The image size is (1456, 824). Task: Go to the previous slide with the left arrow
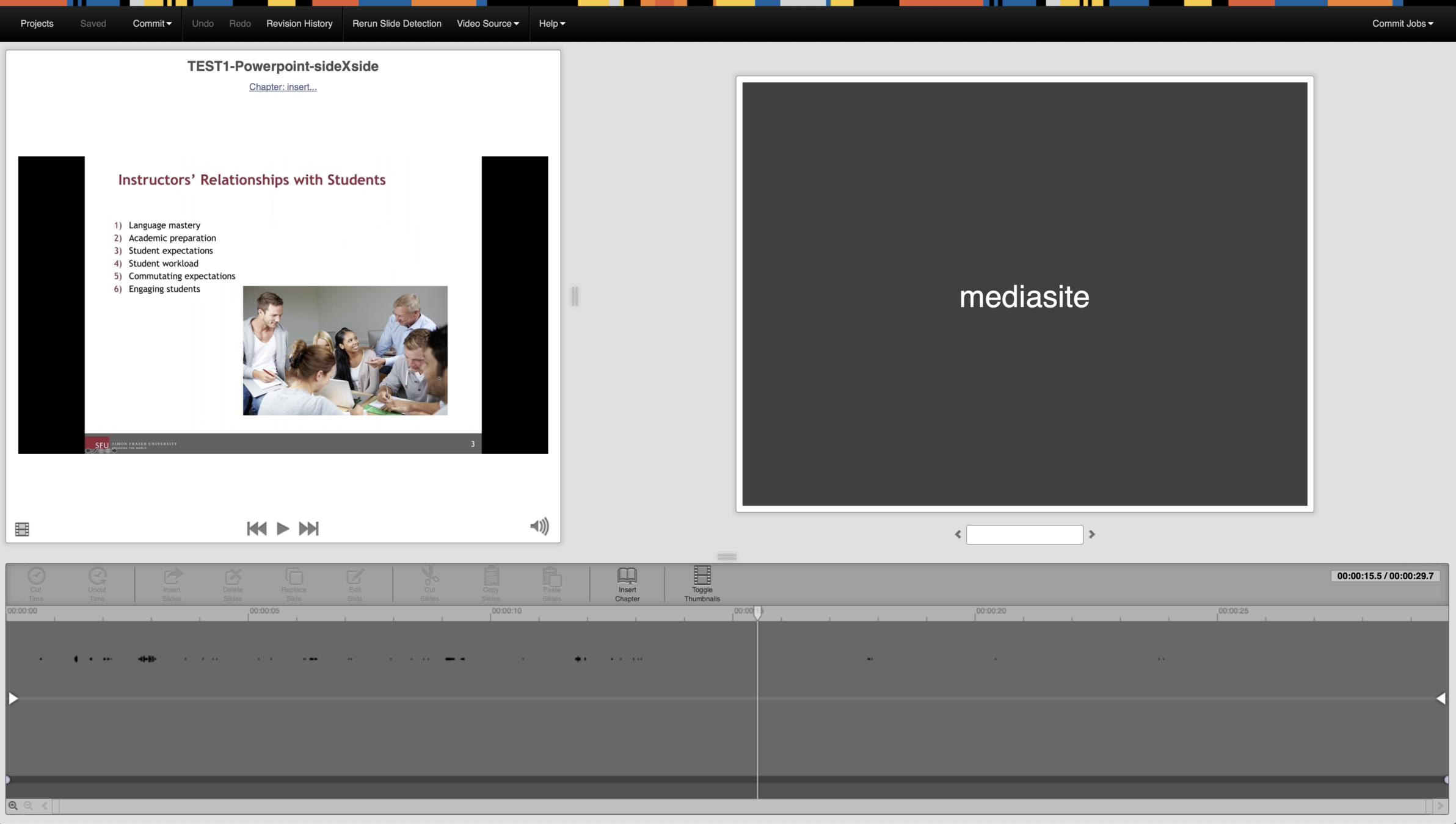pos(958,534)
